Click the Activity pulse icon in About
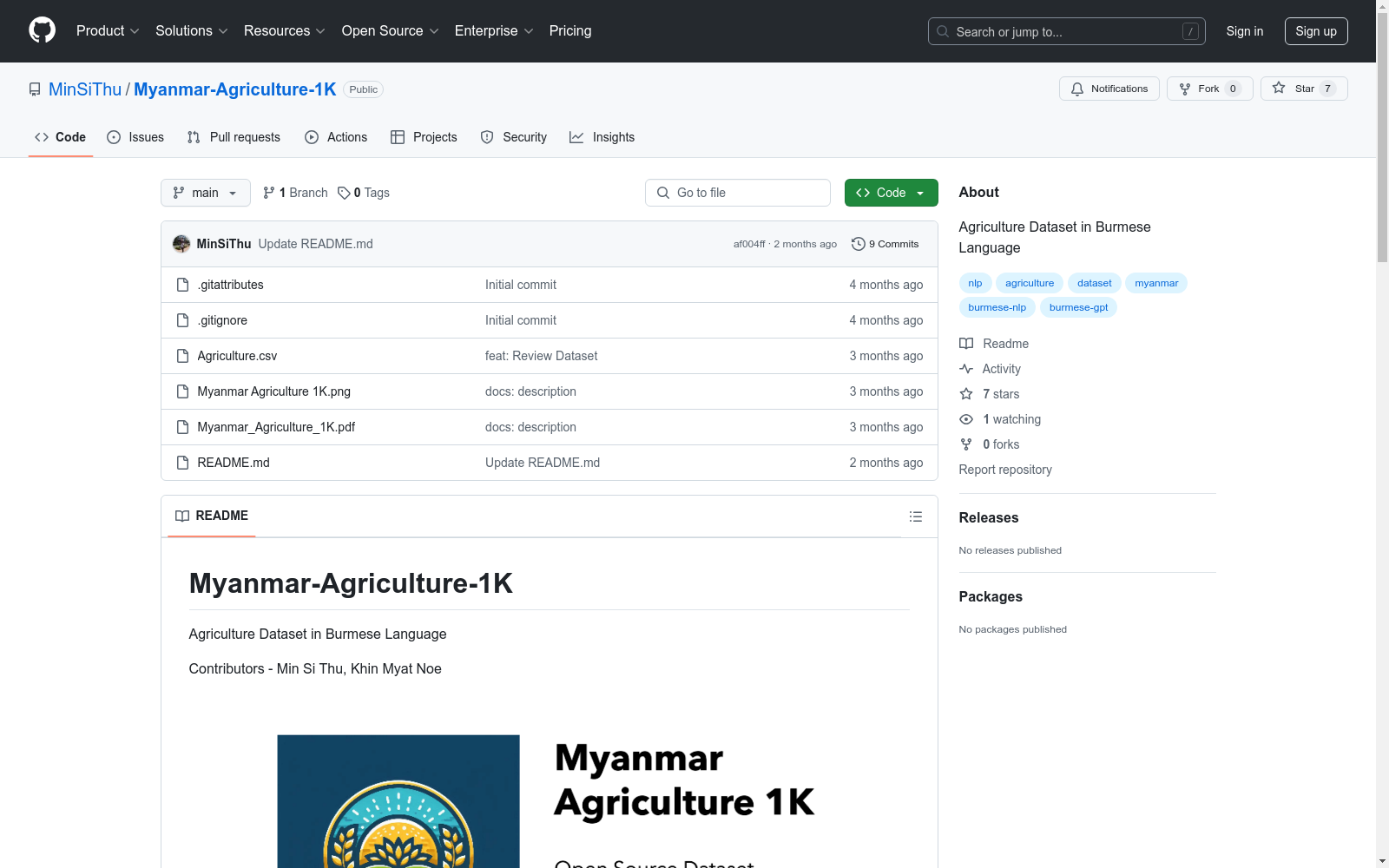Screen dimensions: 1389x868 (966, 369)
